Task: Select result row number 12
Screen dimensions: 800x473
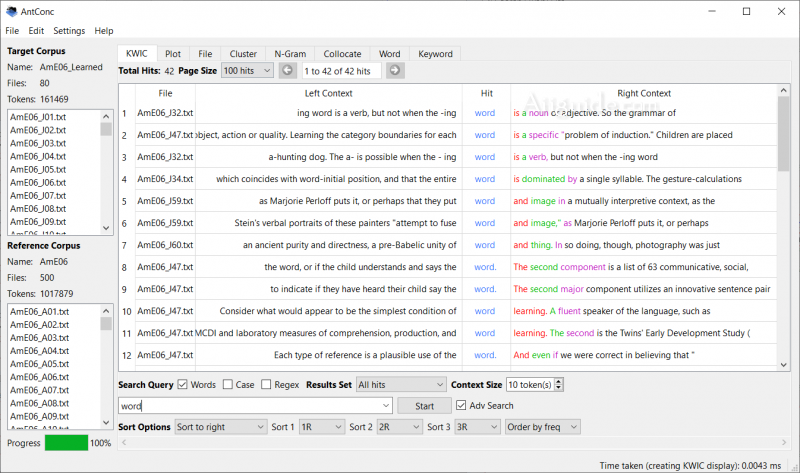Action: [x=127, y=355]
